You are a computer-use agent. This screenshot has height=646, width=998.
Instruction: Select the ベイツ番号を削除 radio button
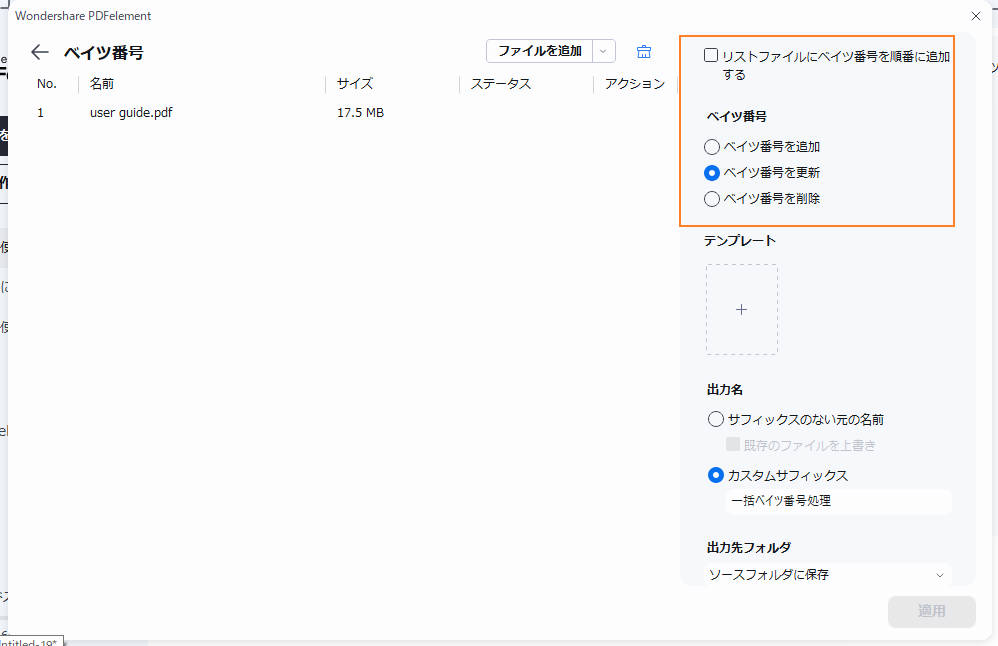(x=711, y=198)
